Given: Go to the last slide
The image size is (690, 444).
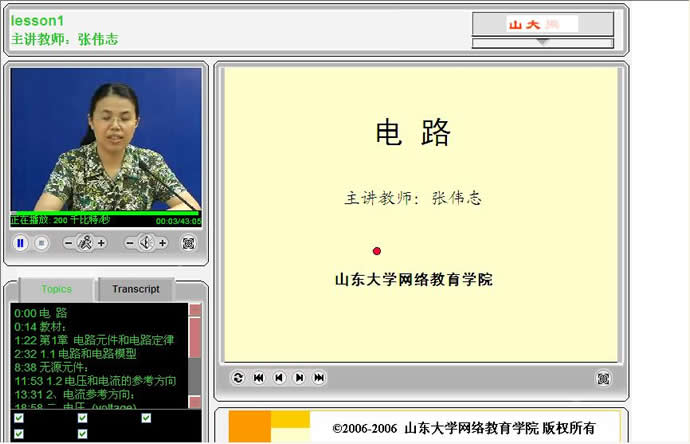Looking at the screenshot, I should point(319,378).
